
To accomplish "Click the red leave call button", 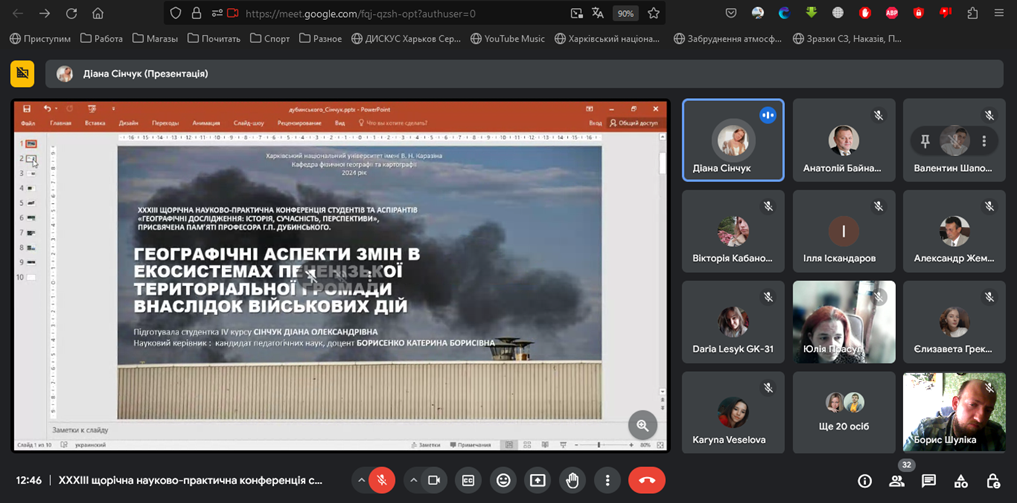I will point(646,480).
